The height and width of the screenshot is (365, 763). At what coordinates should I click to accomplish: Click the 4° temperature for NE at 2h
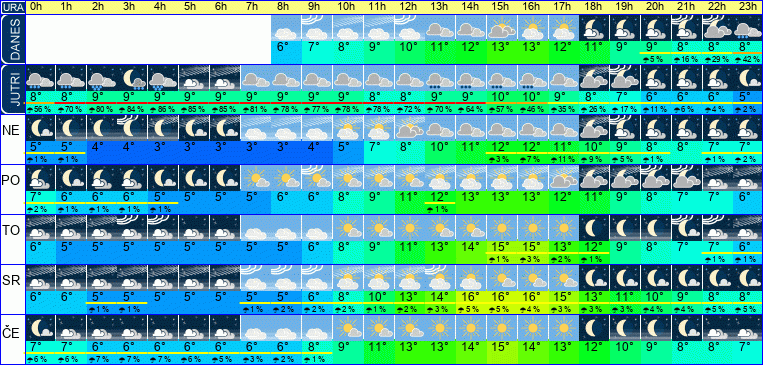pos(99,146)
